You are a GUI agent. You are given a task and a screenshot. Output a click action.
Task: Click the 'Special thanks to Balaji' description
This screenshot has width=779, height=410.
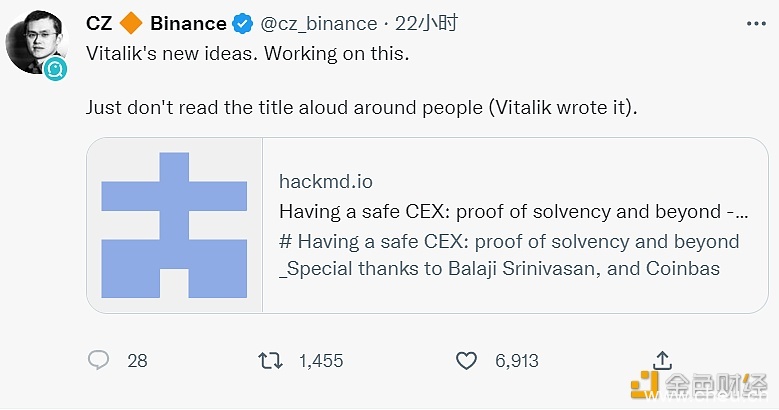500,268
